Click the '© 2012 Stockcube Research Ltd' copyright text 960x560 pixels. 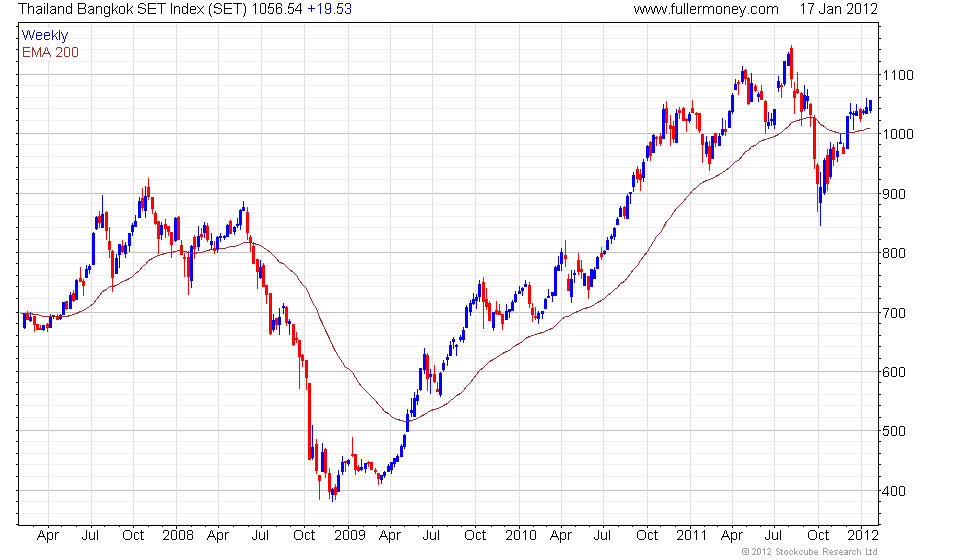pos(809,552)
